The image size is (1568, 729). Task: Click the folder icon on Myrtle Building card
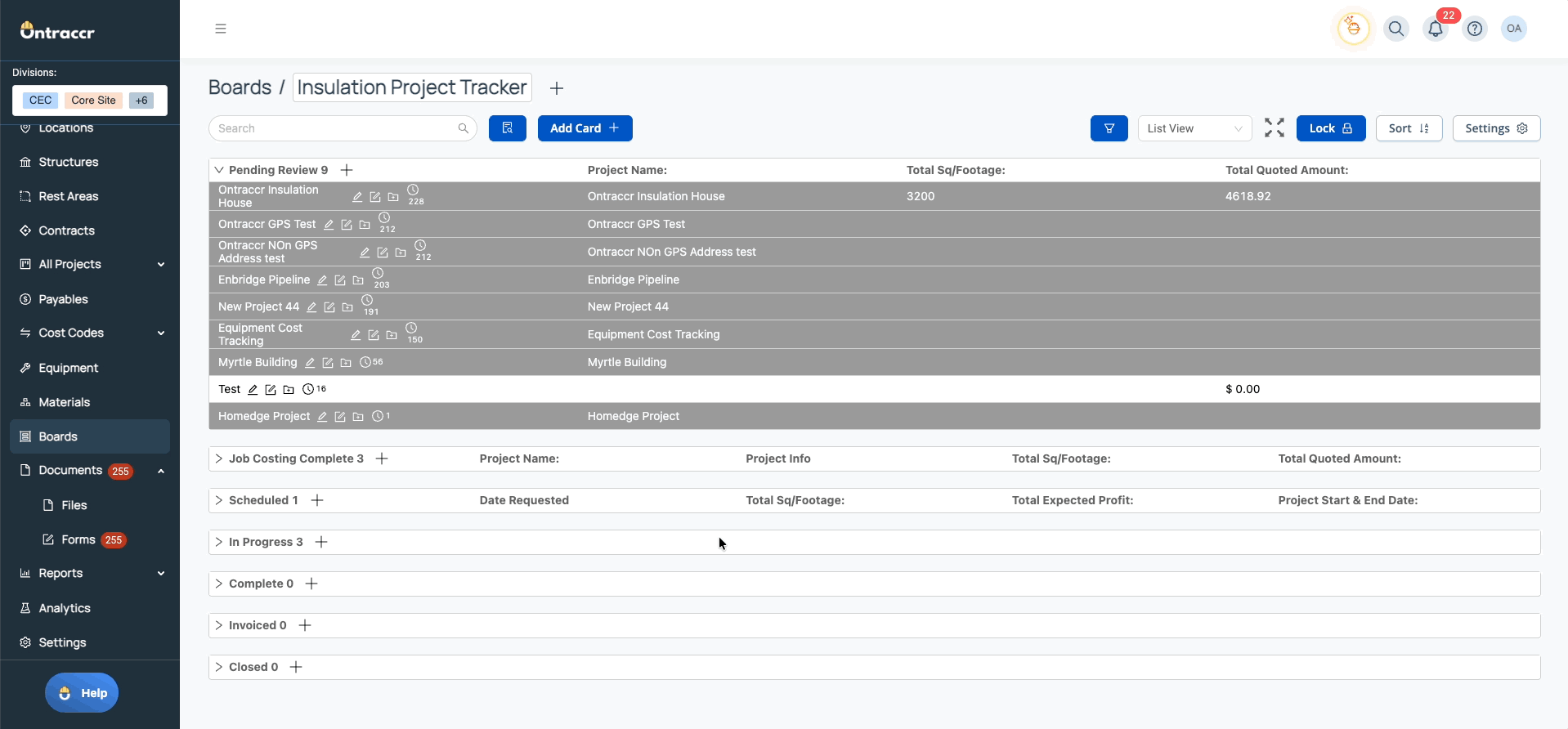click(x=346, y=363)
